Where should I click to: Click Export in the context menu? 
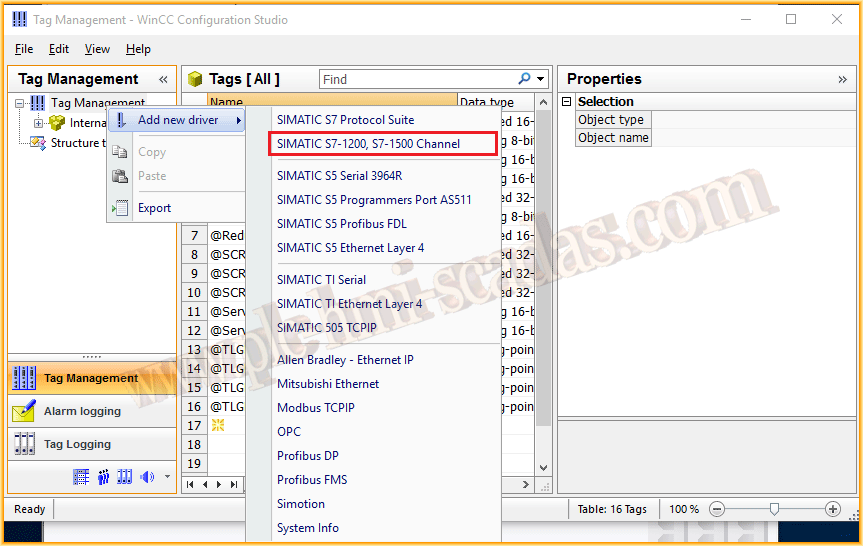[x=154, y=208]
